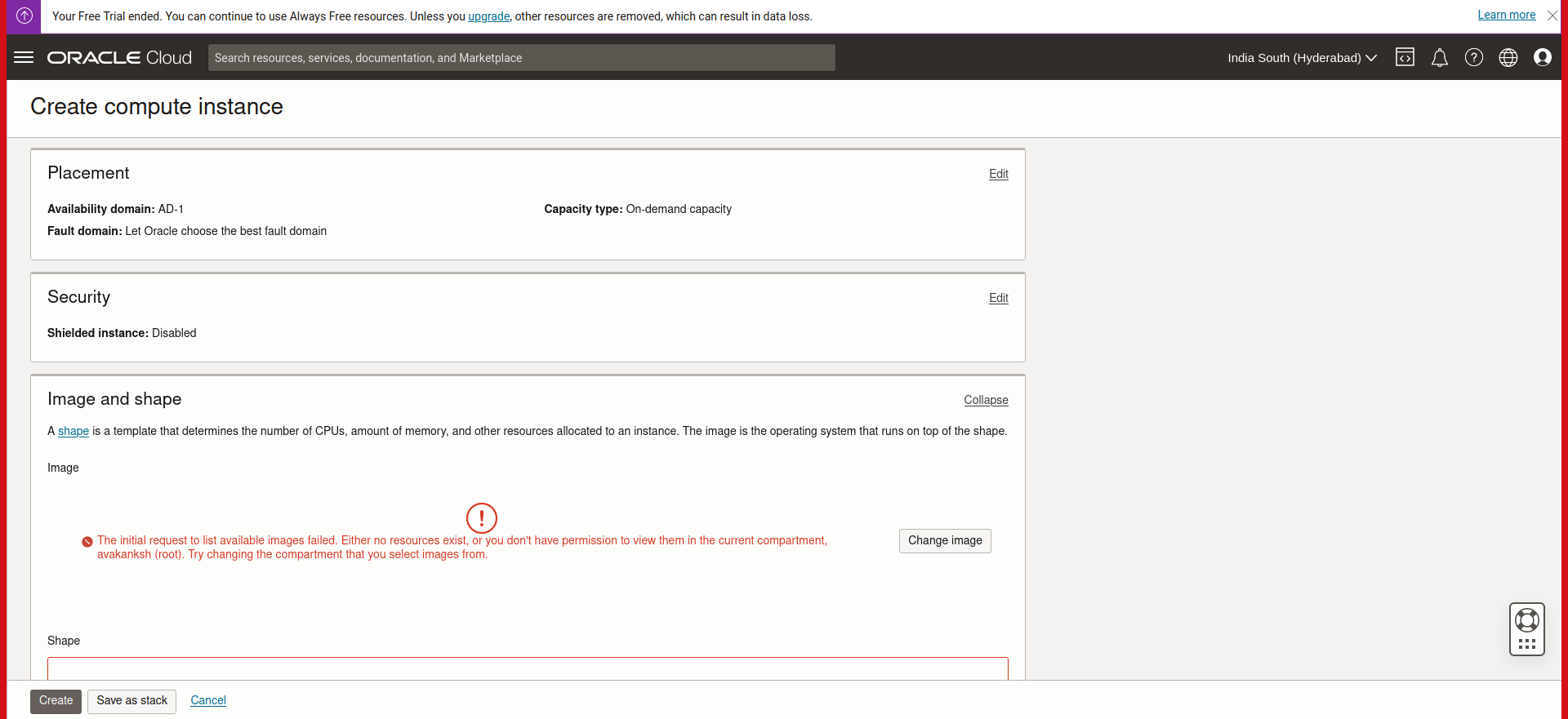Follow the upgrade link in banner

(488, 16)
